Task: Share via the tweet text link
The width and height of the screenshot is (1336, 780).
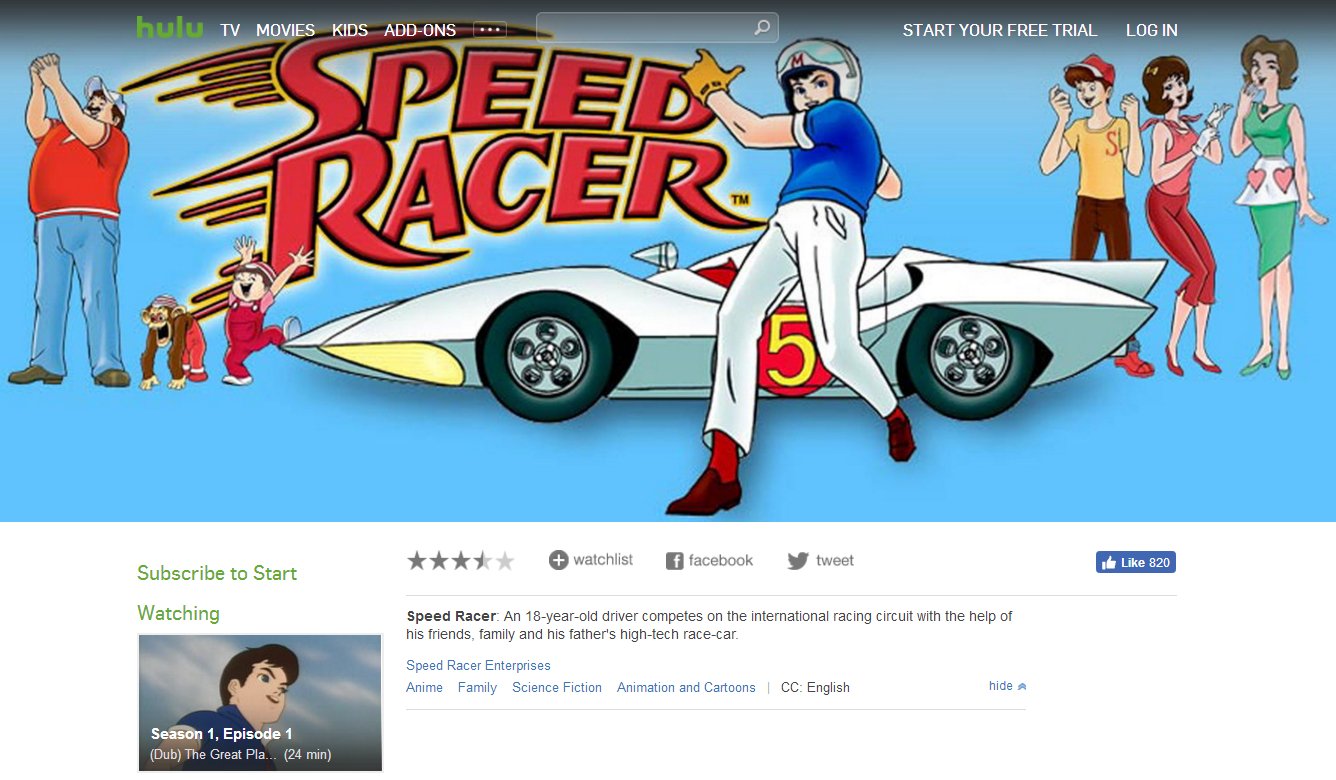Action: click(835, 560)
